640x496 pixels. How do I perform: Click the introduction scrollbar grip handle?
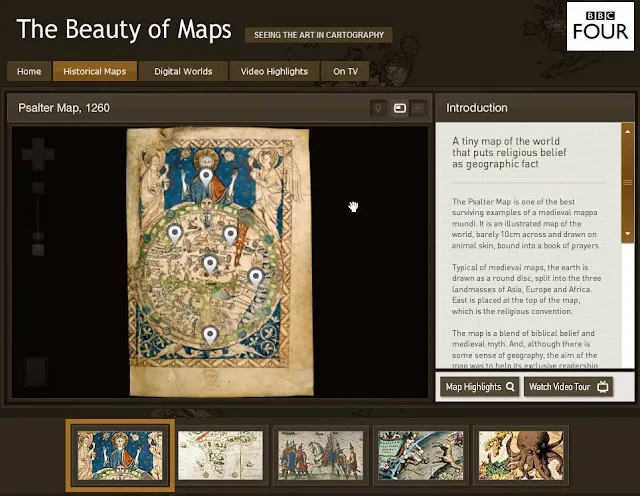coord(627,182)
